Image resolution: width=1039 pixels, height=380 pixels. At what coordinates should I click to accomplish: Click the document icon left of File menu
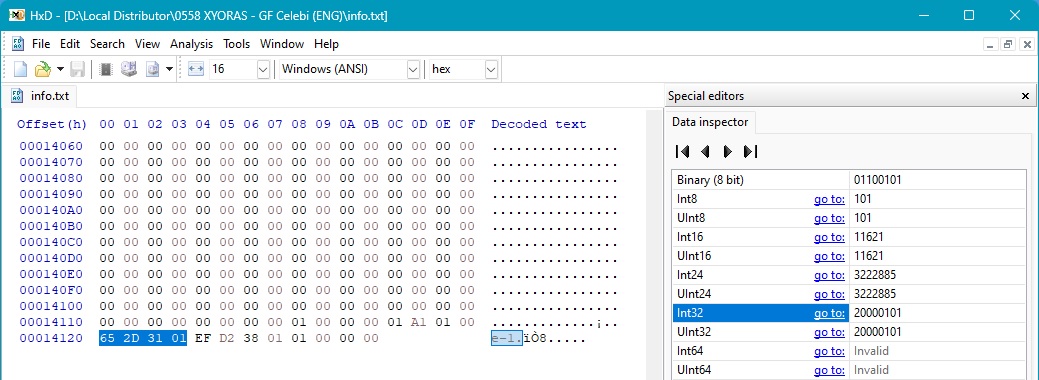pos(19,44)
